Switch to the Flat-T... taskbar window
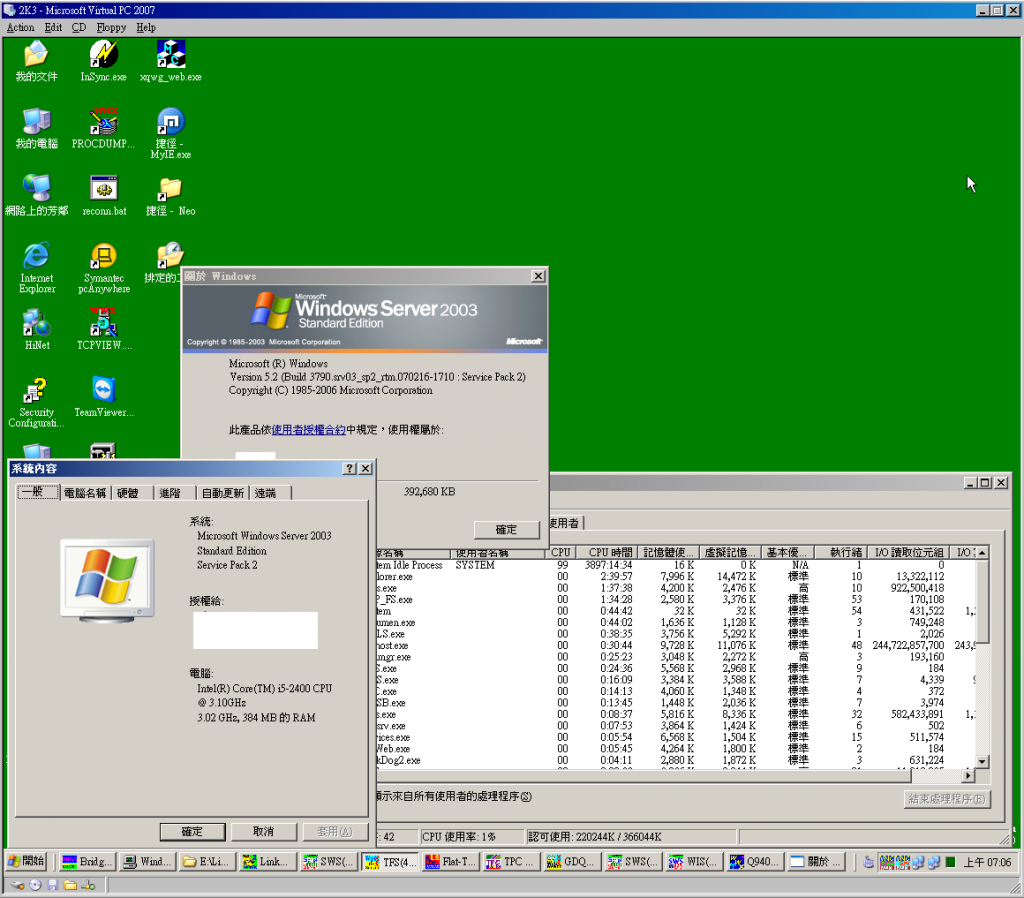Image resolution: width=1024 pixels, height=898 pixels. 450,862
